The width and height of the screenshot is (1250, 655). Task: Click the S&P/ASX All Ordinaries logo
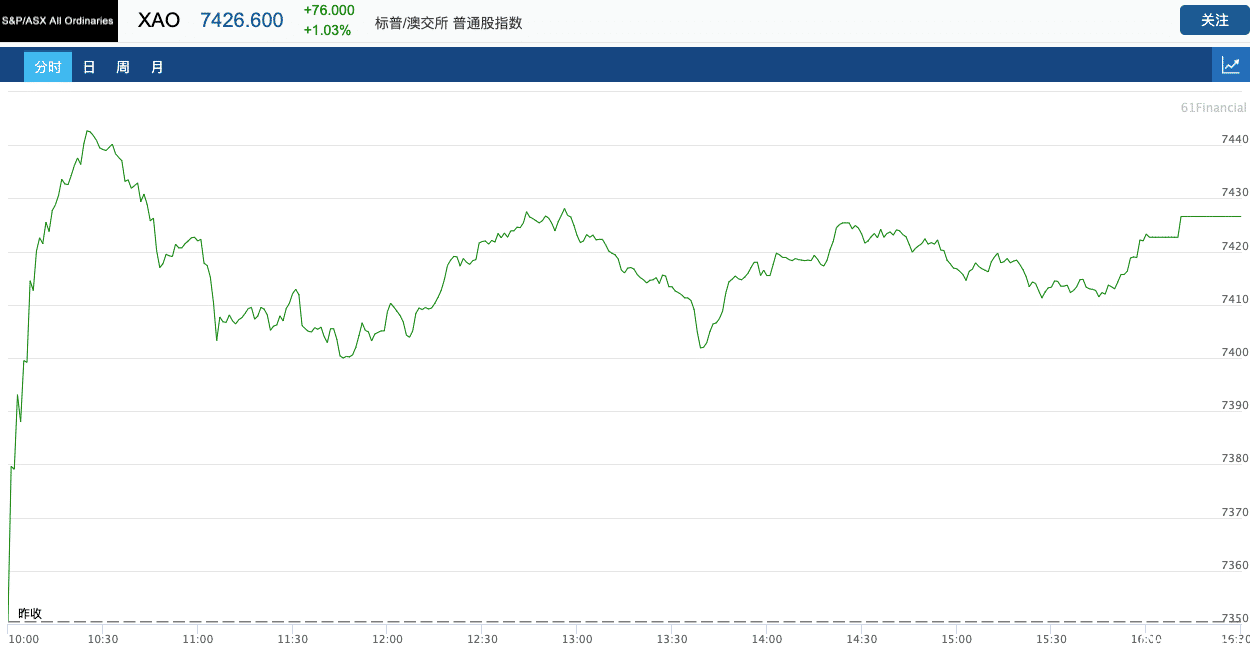pyautogui.click(x=59, y=20)
